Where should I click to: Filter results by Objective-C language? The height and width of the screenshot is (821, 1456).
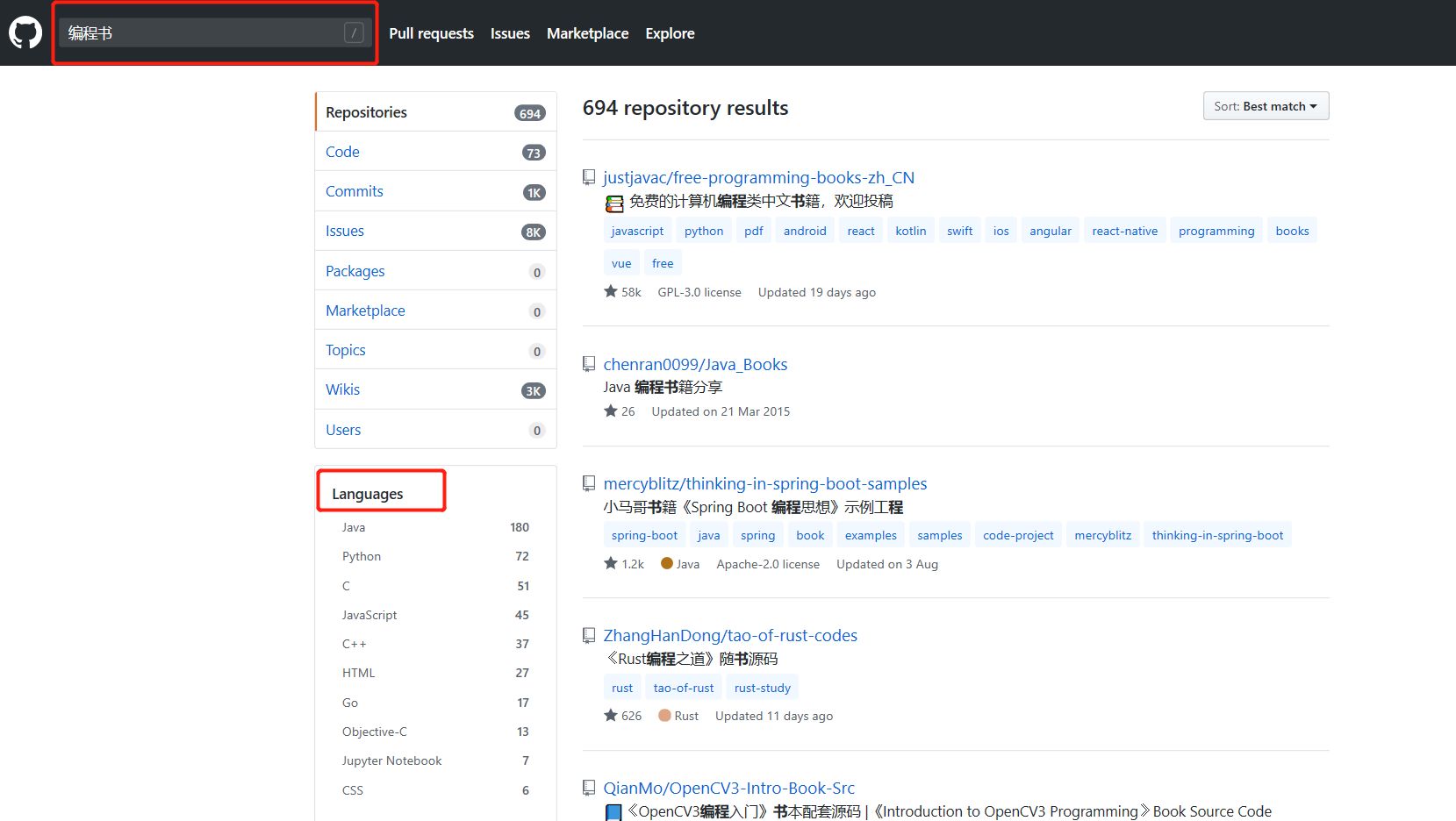[435, 732]
